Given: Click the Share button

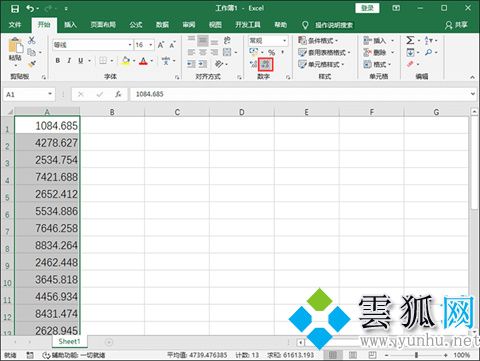Looking at the screenshot, I should point(457,25).
